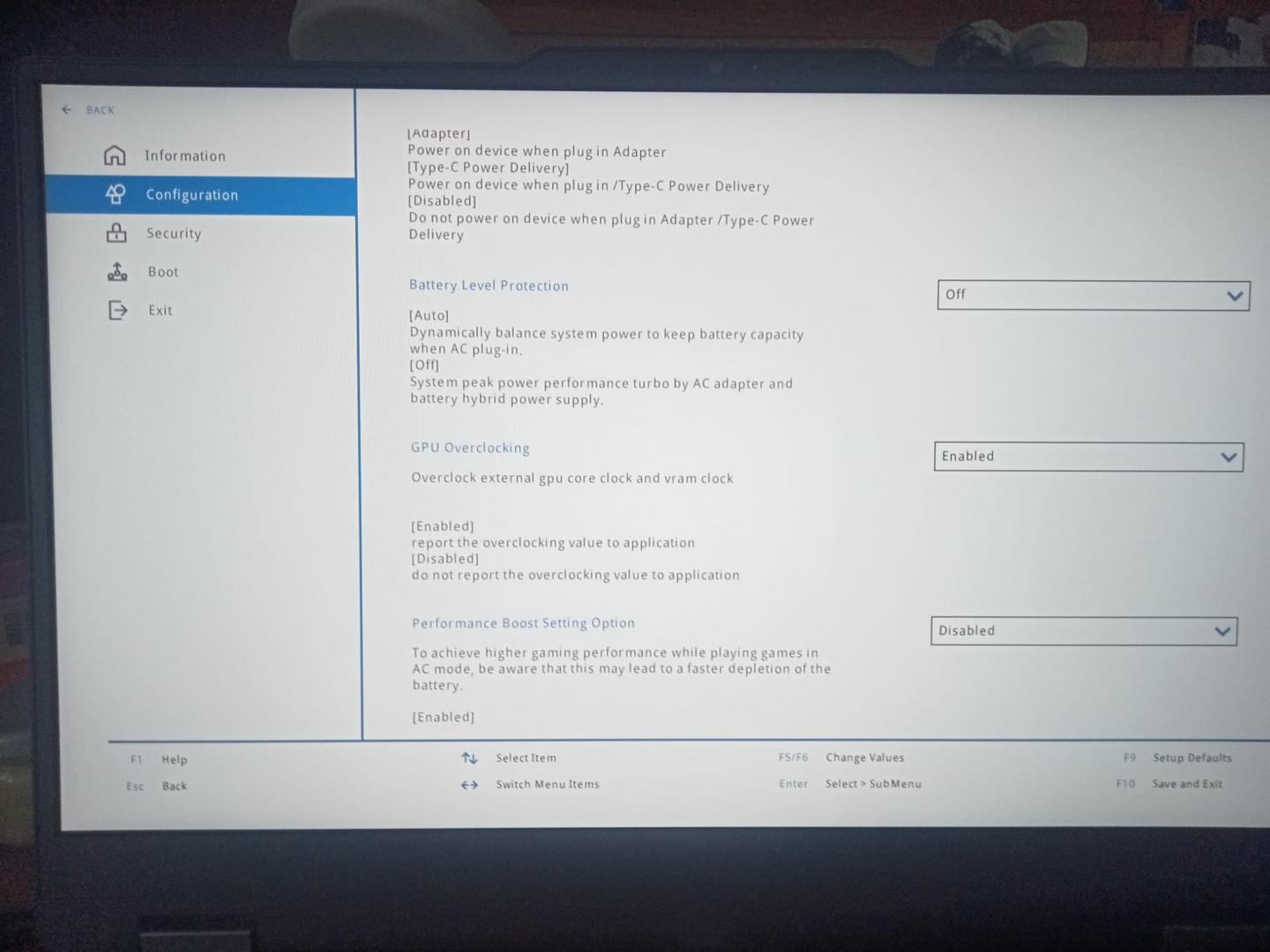Click the up-down Select Item arrows icon
Screen dimensions: 1270x952
(x=469, y=758)
